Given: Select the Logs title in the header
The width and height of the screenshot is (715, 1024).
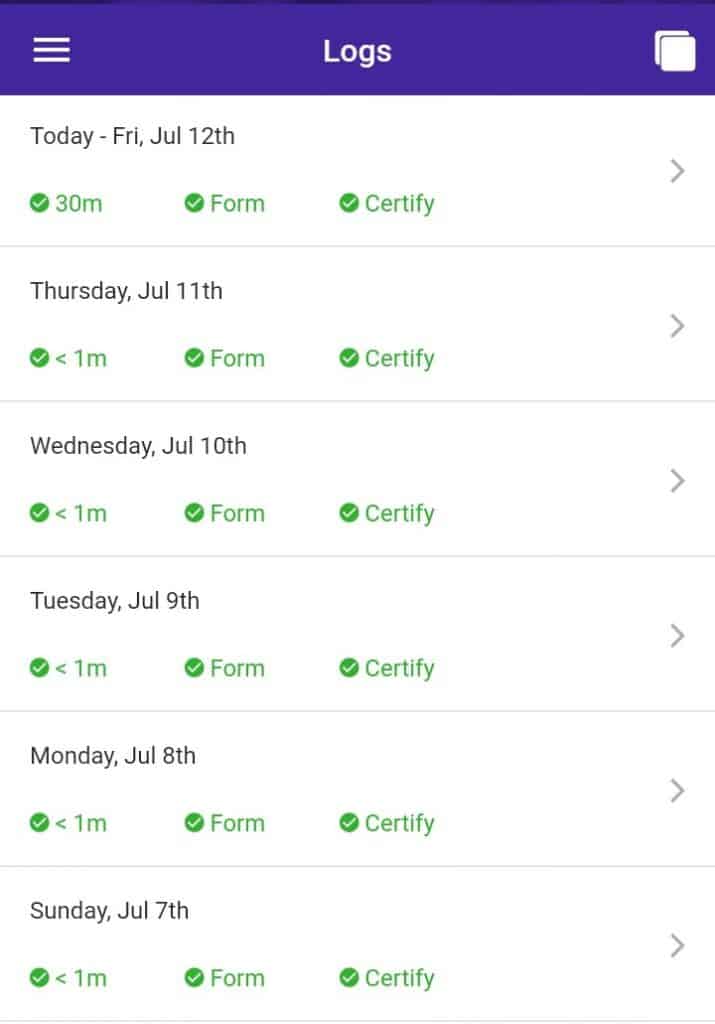Looking at the screenshot, I should [x=357, y=51].
